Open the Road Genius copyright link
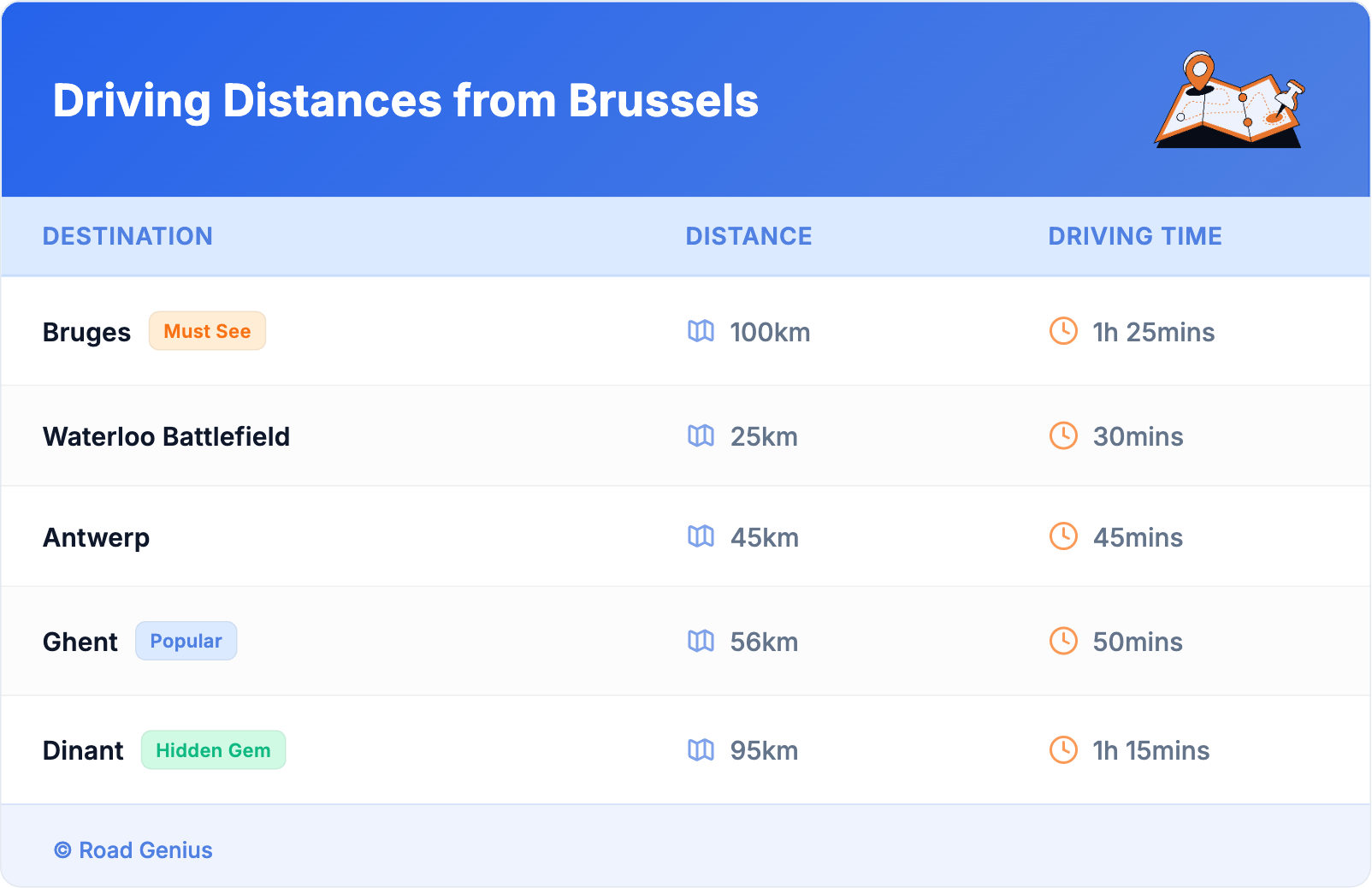This screenshot has width=1372, height=888. [x=134, y=850]
